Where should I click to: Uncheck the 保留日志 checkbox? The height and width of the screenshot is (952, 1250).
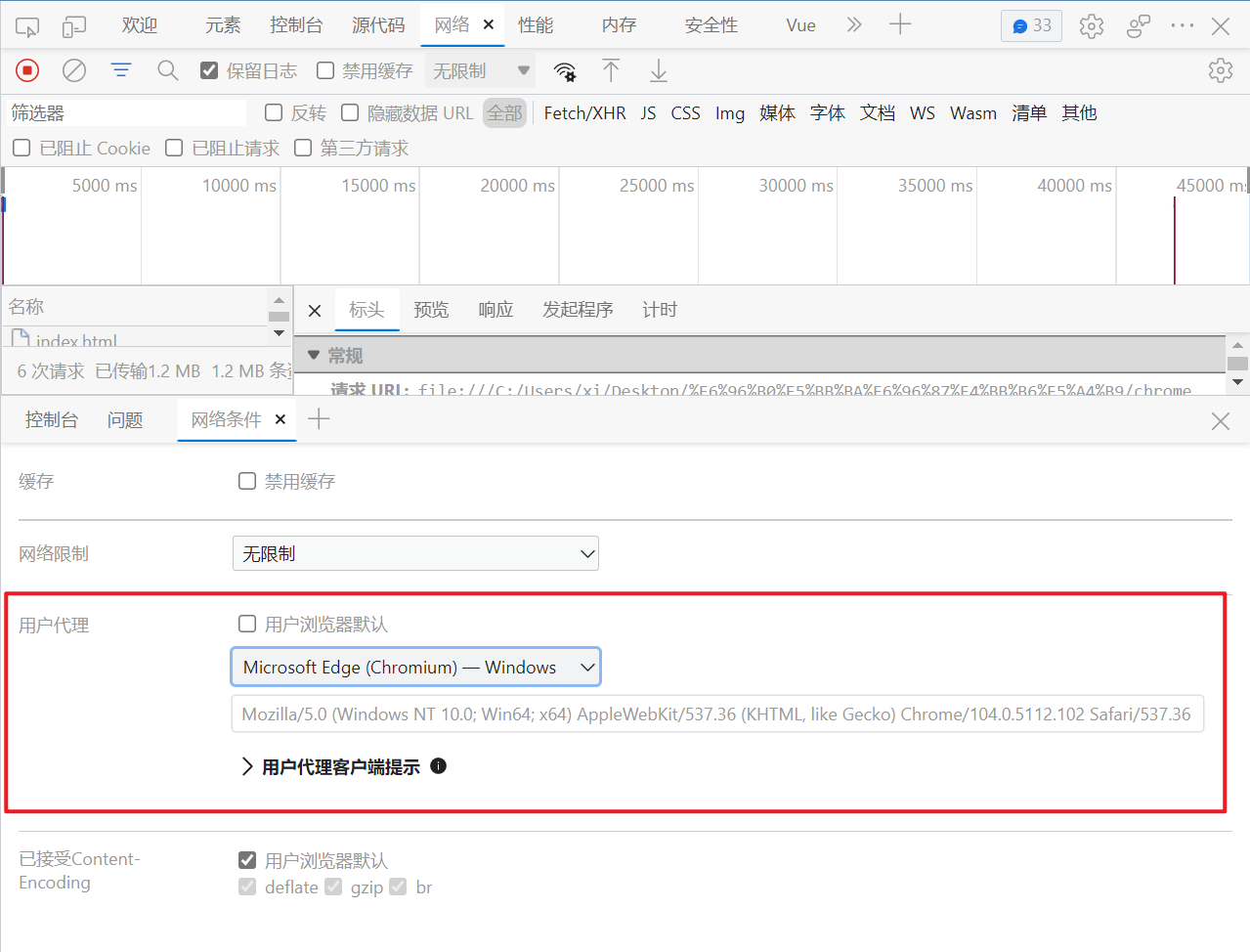[x=209, y=70]
